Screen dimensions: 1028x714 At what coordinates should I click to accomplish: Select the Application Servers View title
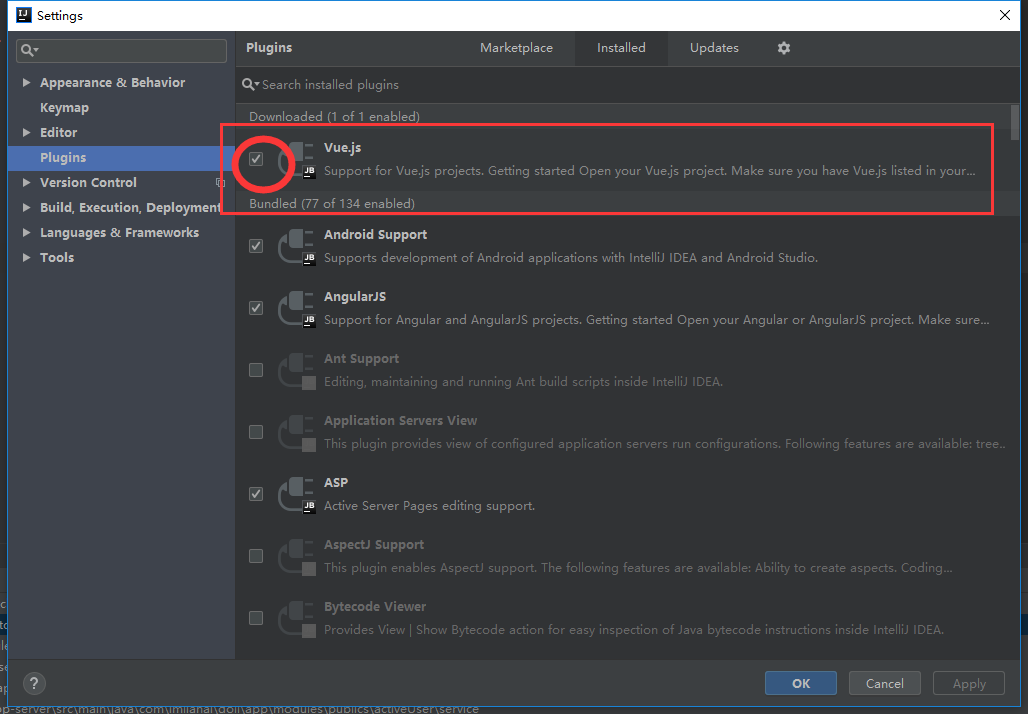[401, 420]
